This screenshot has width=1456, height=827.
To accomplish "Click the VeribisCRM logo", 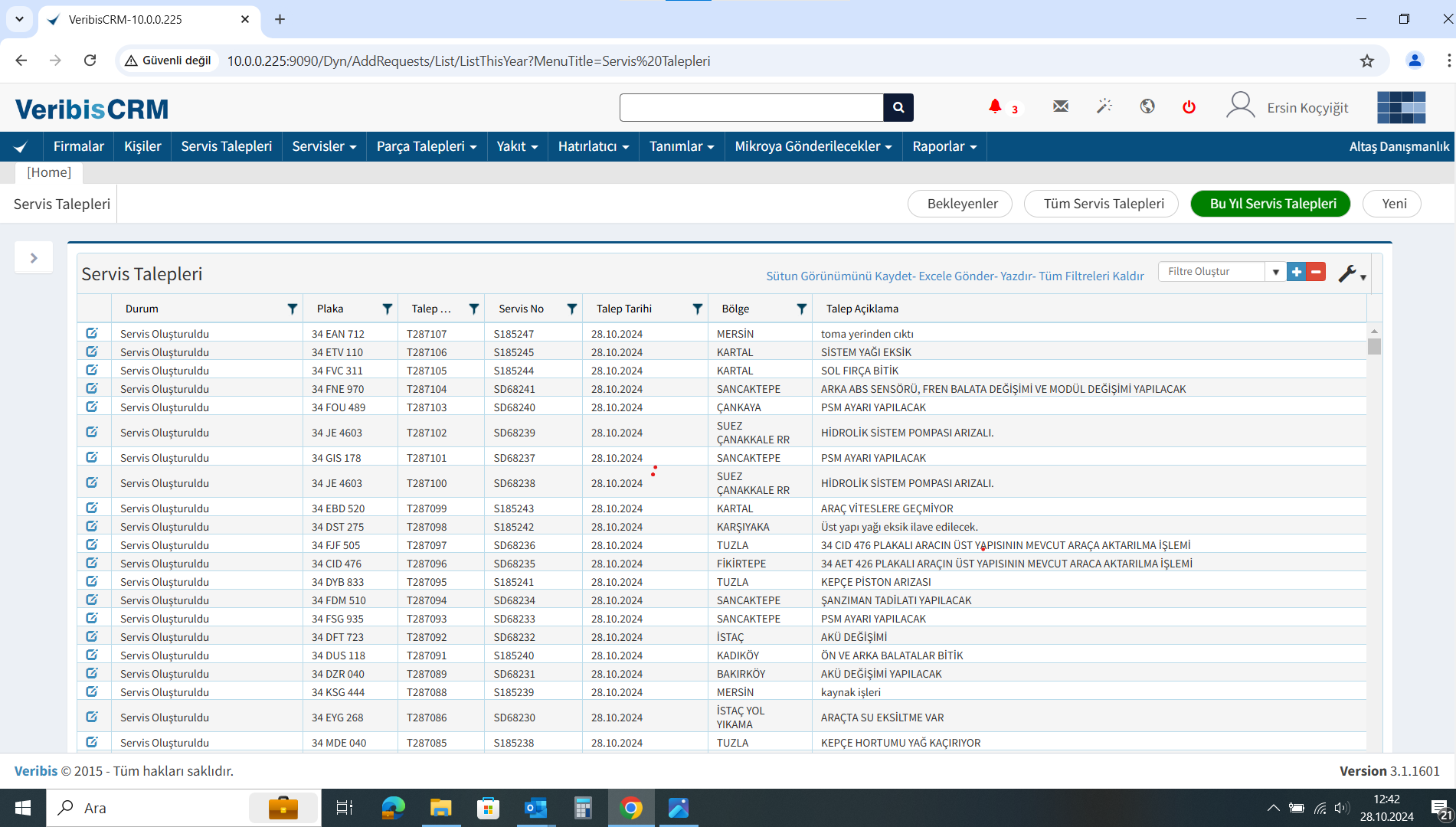I will pos(91,110).
